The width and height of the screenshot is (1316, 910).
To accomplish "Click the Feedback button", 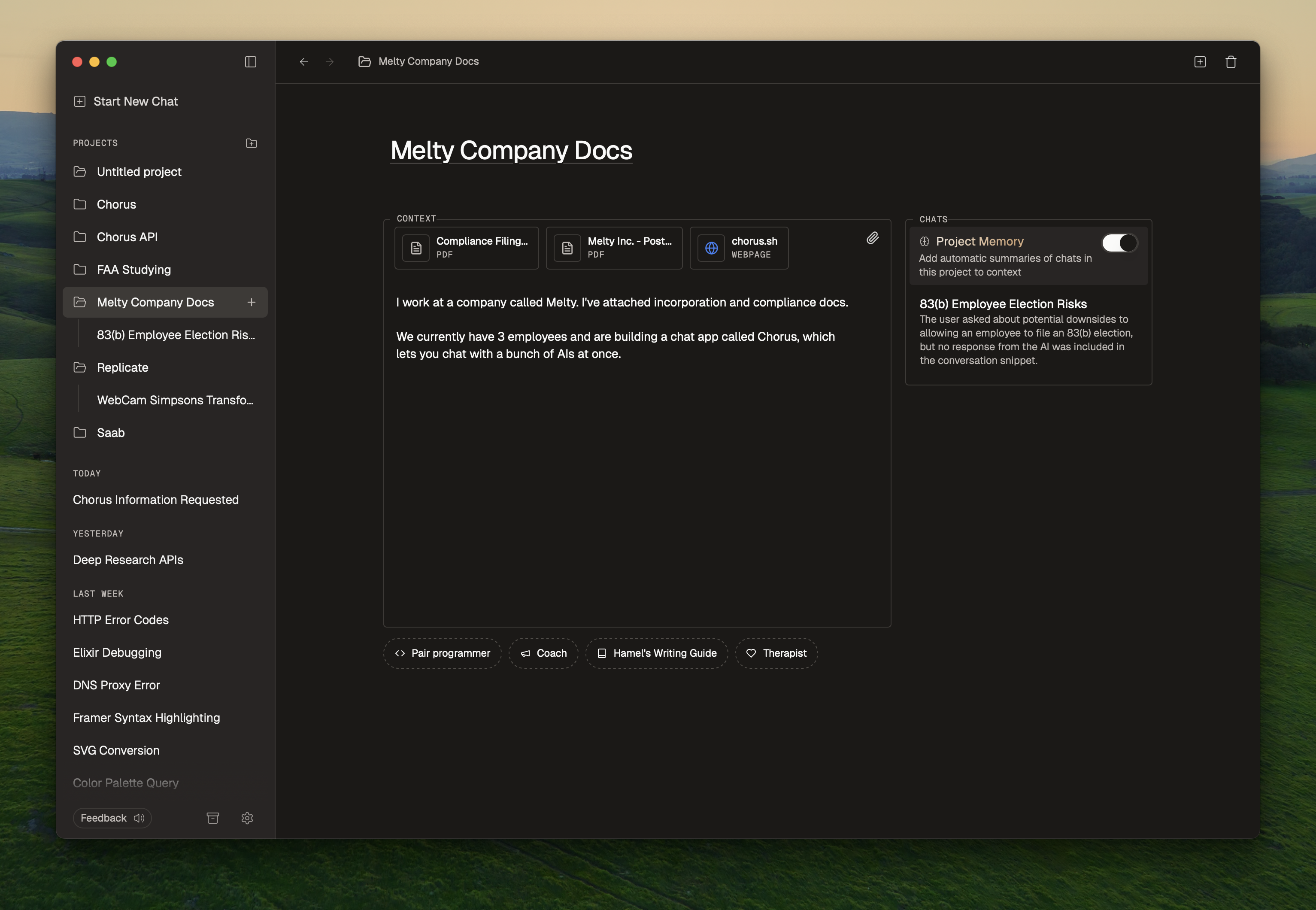I will tap(112, 818).
